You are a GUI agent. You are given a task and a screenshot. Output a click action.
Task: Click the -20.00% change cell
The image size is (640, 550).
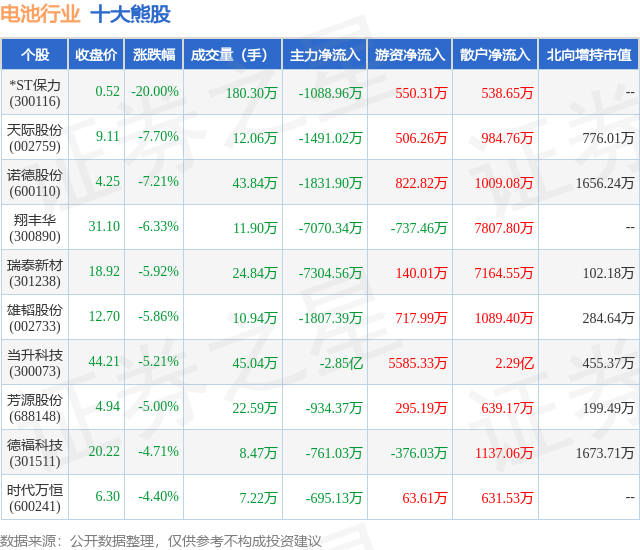click(155, 91)
